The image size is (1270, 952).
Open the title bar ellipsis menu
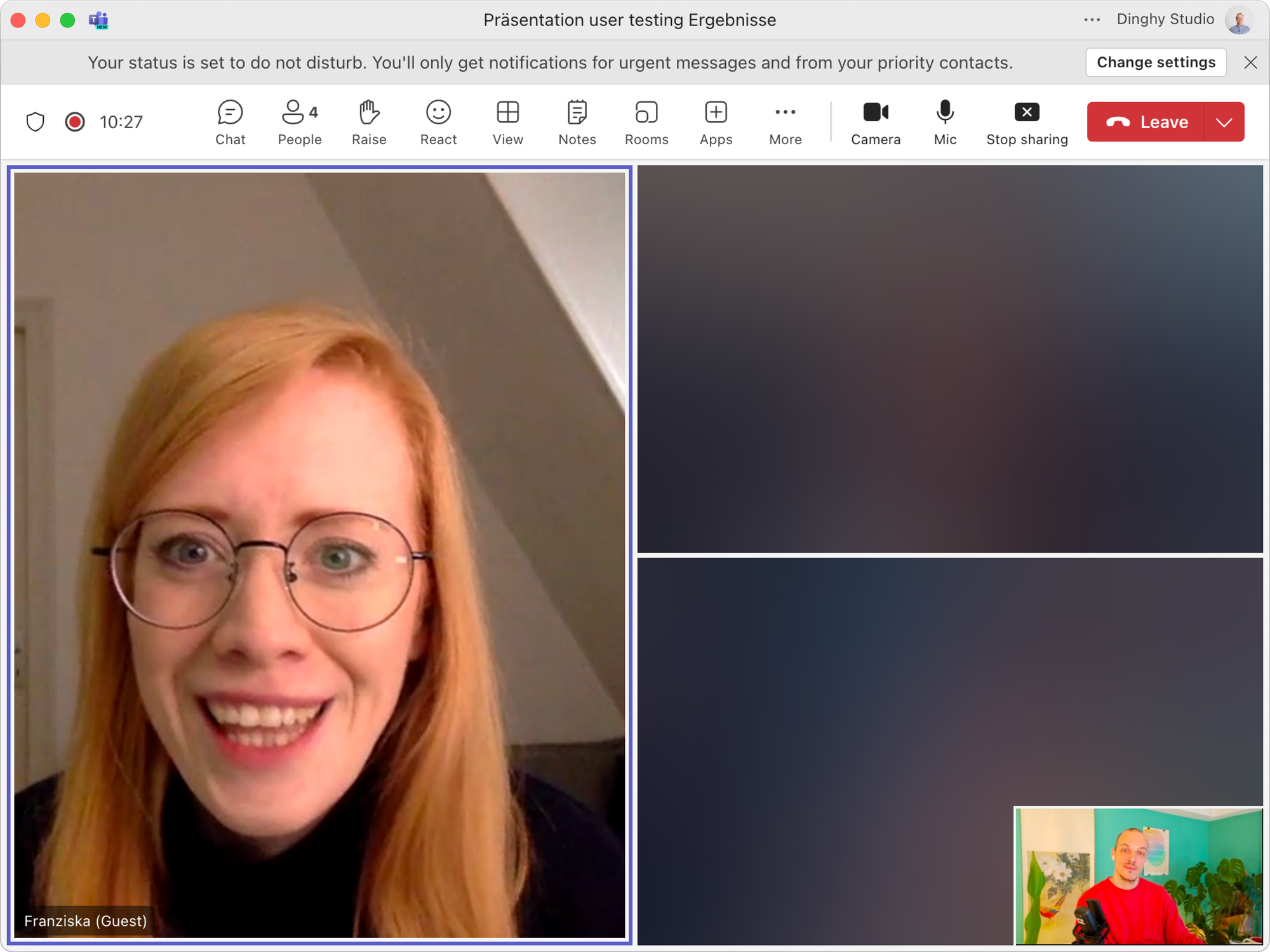(x=1092, y=20)
